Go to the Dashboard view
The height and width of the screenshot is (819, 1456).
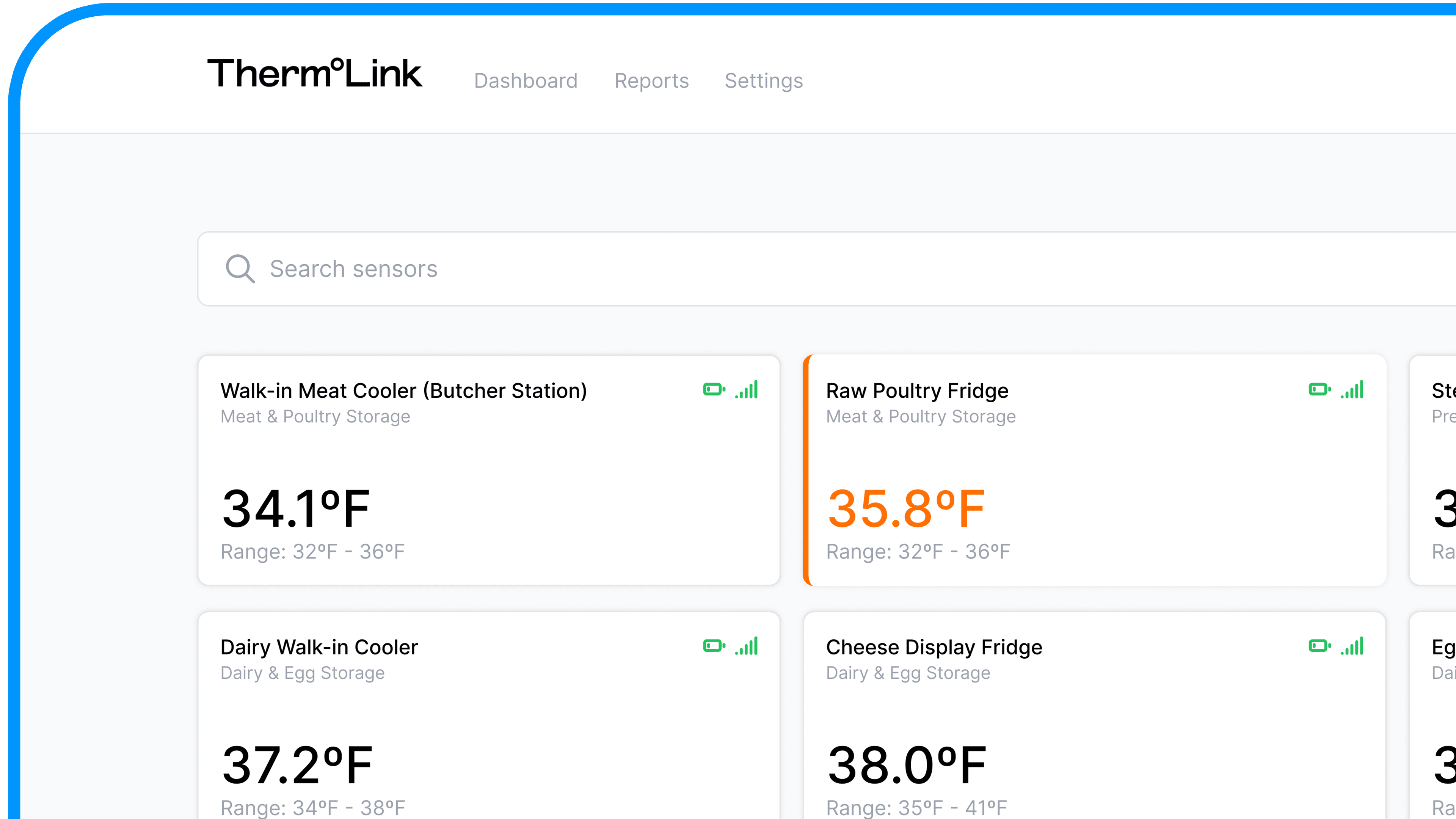click(526, 81)
